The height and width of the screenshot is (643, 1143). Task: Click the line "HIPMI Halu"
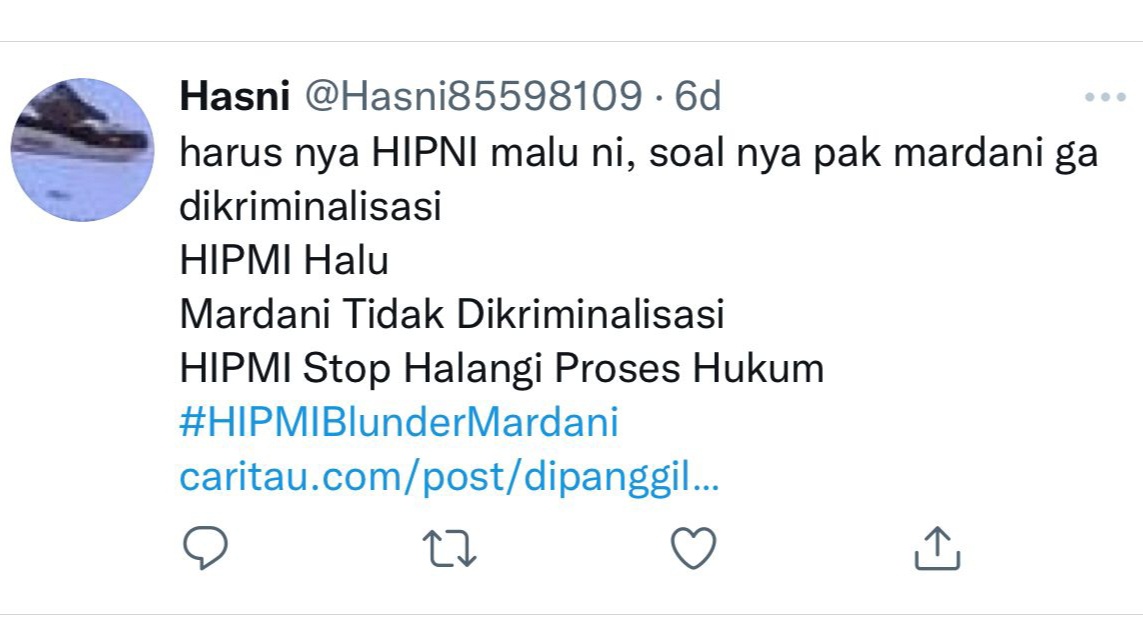click(x=284, y=260)
